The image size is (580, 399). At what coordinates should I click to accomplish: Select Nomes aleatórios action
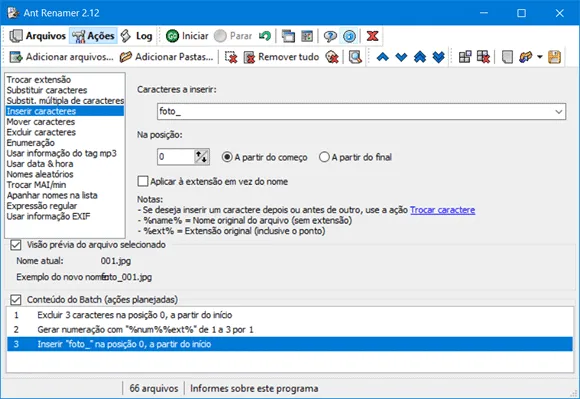coord(65,174)
